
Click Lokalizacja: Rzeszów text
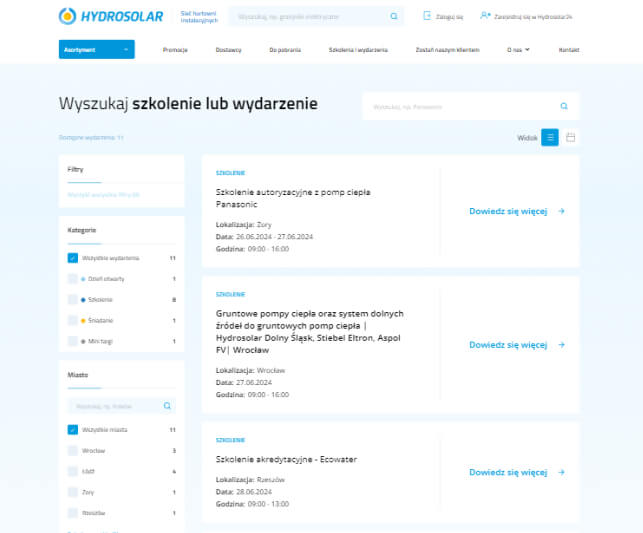(x=250, y=479)
